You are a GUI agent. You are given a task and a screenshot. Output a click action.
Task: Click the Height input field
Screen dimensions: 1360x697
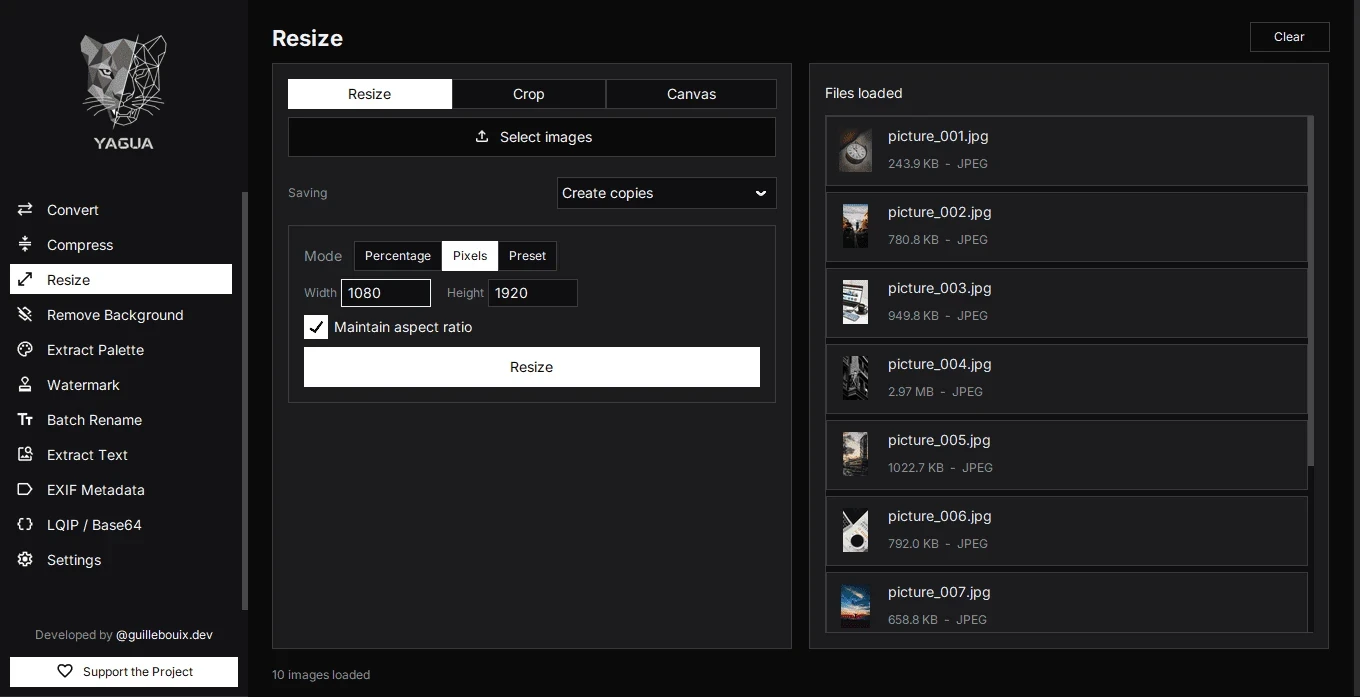coord(533,293)
